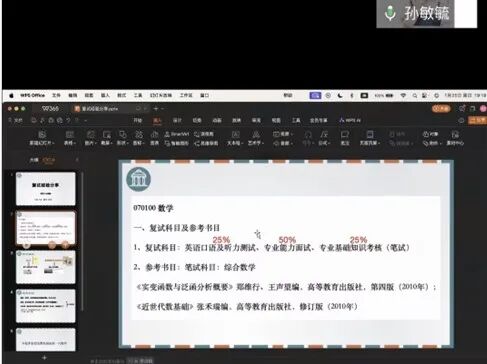Switch to the Transitions (切换) ribbon tab
This screenshot has width=487, height=364.
click(197, 120)
